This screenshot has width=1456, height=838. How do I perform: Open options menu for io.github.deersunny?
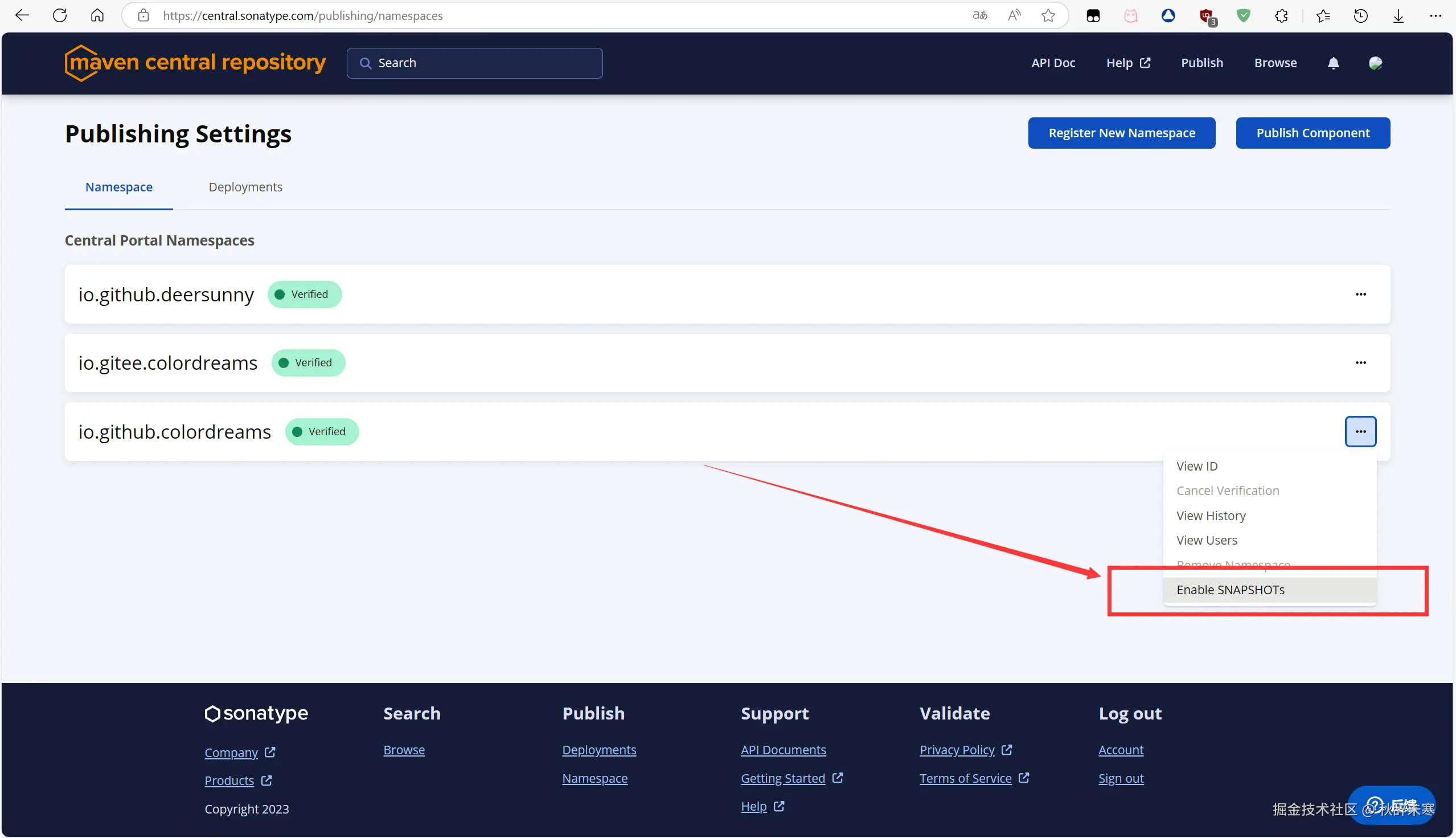[x=1360, y=294]
